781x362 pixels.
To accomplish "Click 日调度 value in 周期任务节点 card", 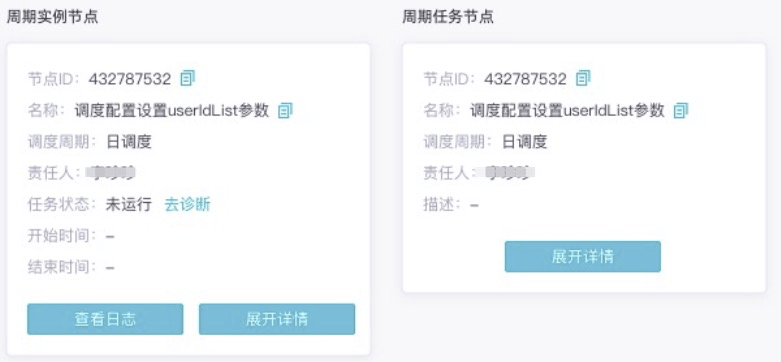I will pos(524,142).
